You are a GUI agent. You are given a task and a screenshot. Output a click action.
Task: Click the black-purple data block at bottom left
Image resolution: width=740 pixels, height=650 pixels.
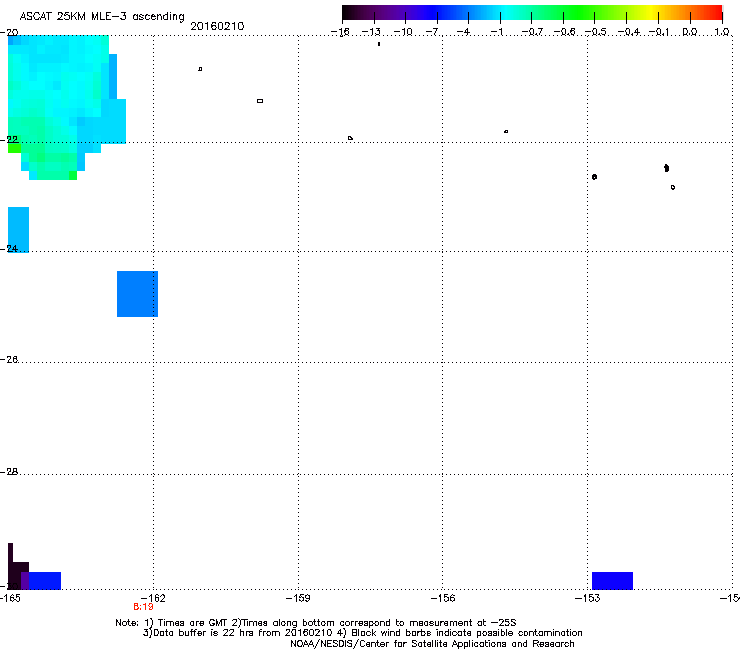[18, 575]
